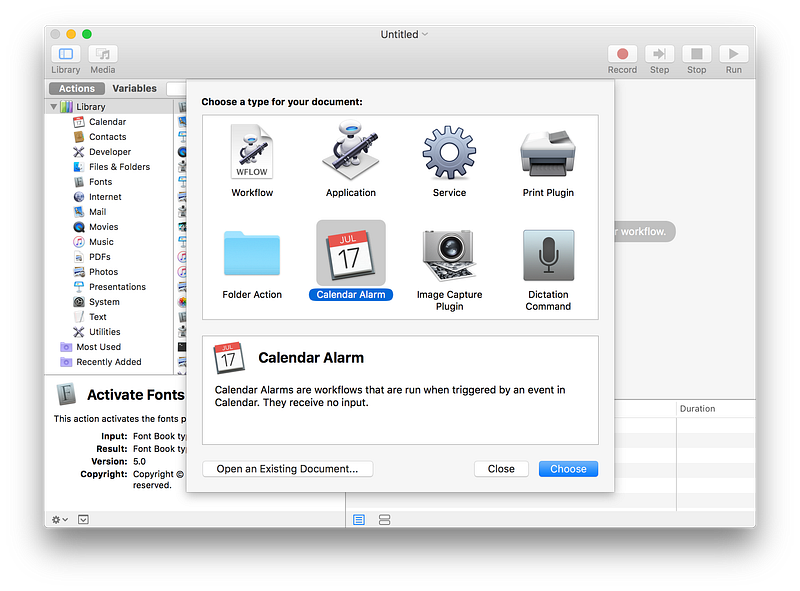Open the Media toolbar button

[x=103, y=54]
